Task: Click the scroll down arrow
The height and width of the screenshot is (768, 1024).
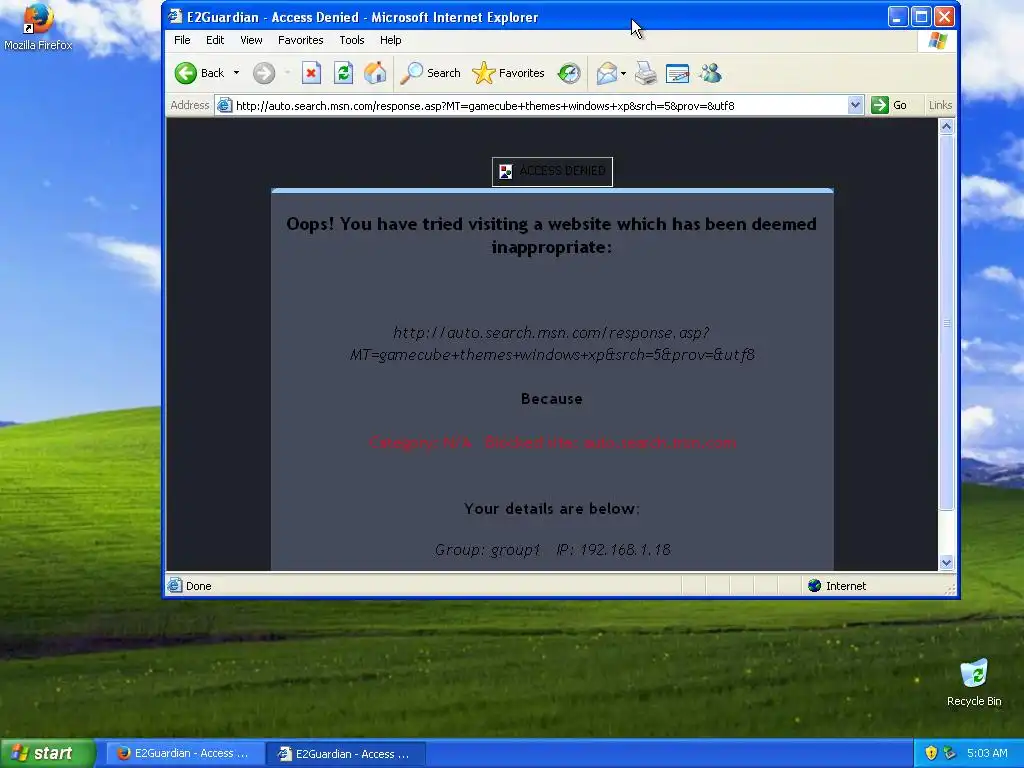Action: pyautogui.click(x=946, y=562)
